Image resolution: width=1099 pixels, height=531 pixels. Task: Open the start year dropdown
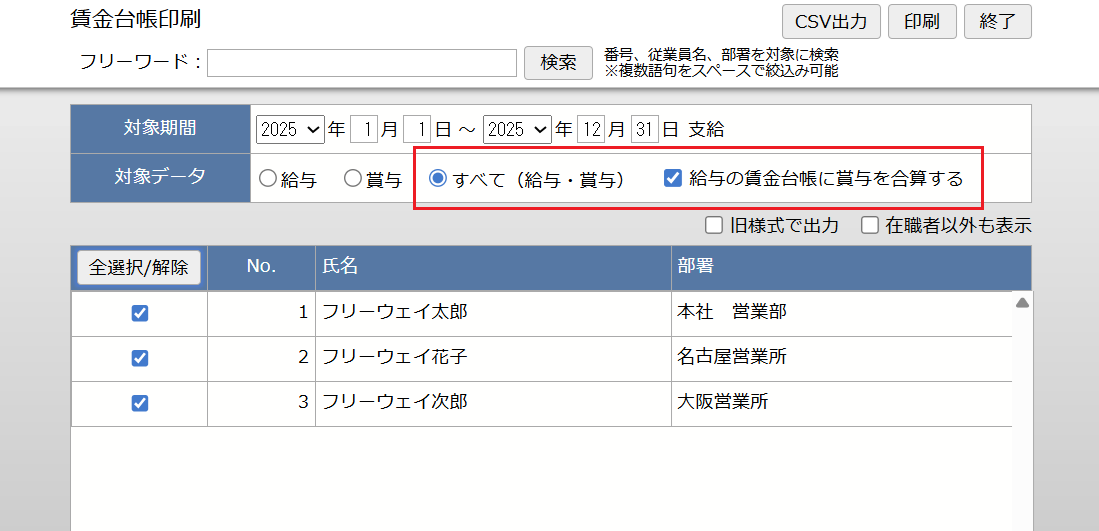(290, 129)
